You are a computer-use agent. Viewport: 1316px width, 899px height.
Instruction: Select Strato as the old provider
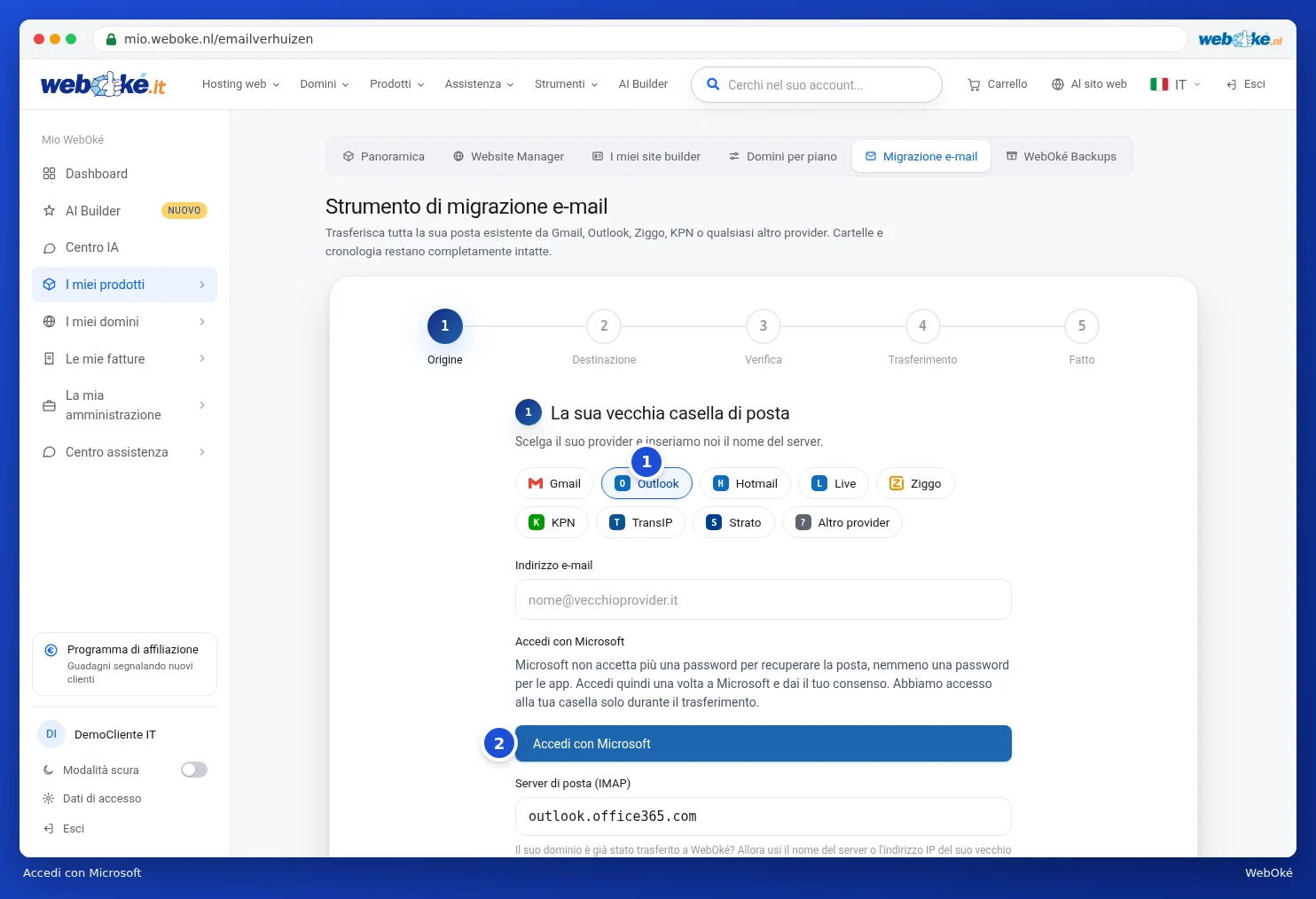(x=733, y=522)
